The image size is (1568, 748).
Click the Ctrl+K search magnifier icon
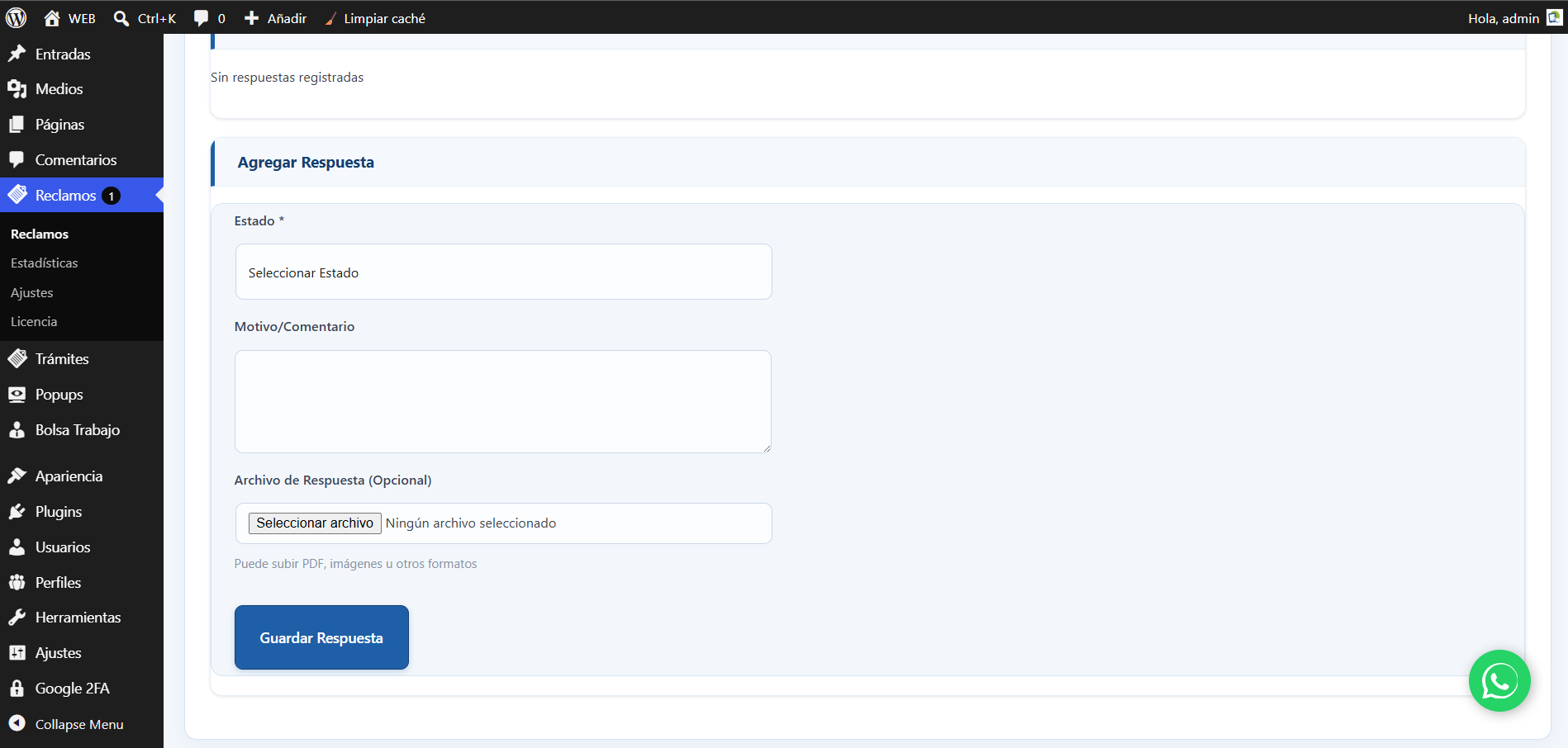(121, 18)
